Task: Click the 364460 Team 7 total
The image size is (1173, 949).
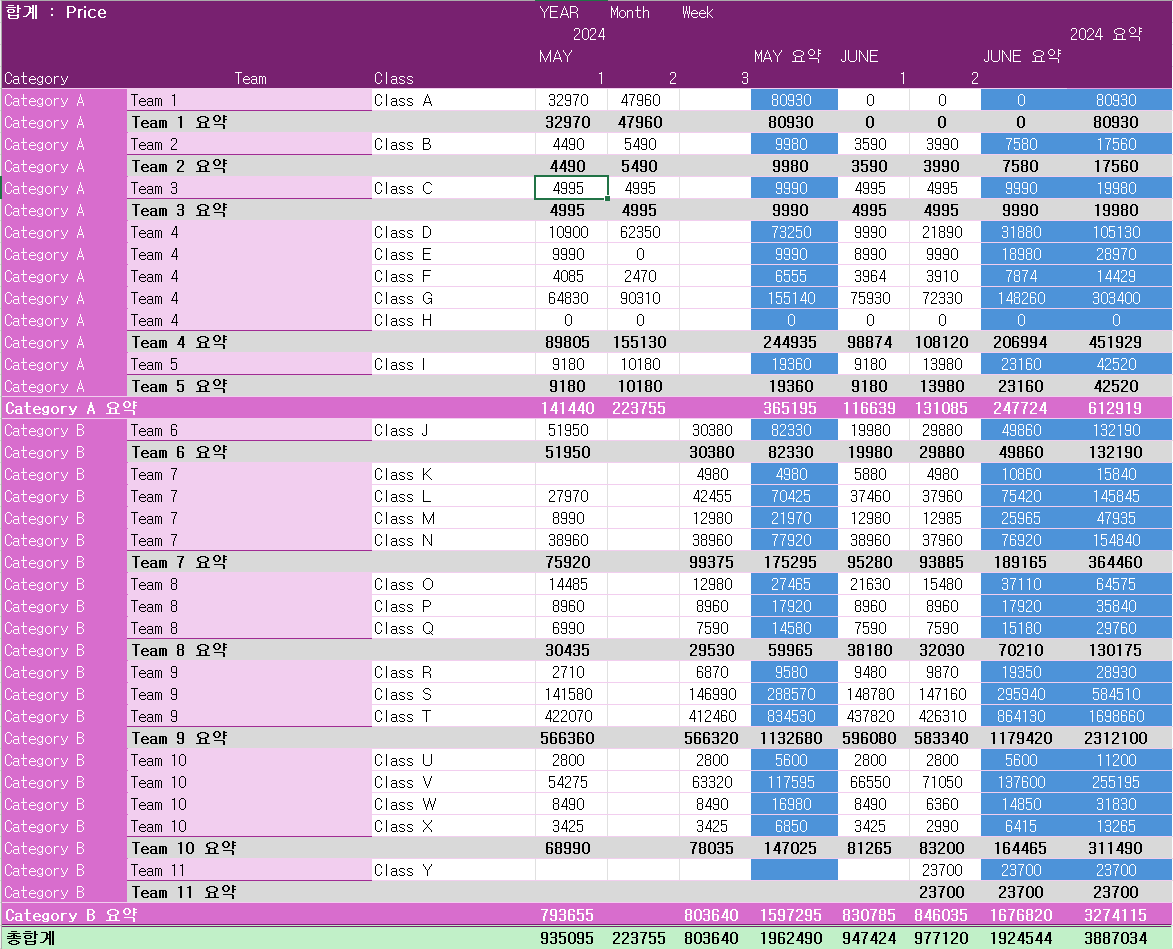Action: click(1115, 562)
